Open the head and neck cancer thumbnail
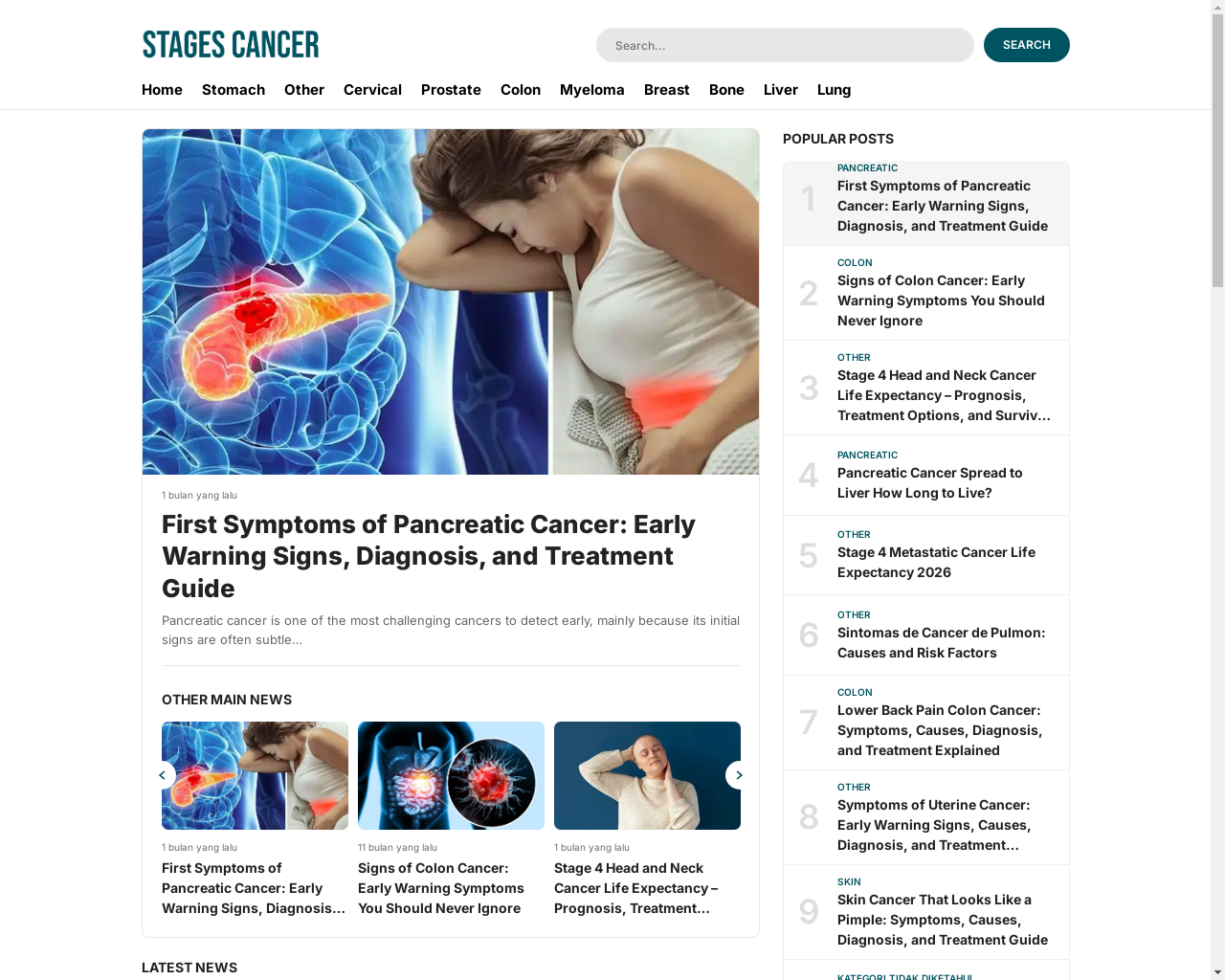This screenshot has width=1225, height=980. click(647, 775)
